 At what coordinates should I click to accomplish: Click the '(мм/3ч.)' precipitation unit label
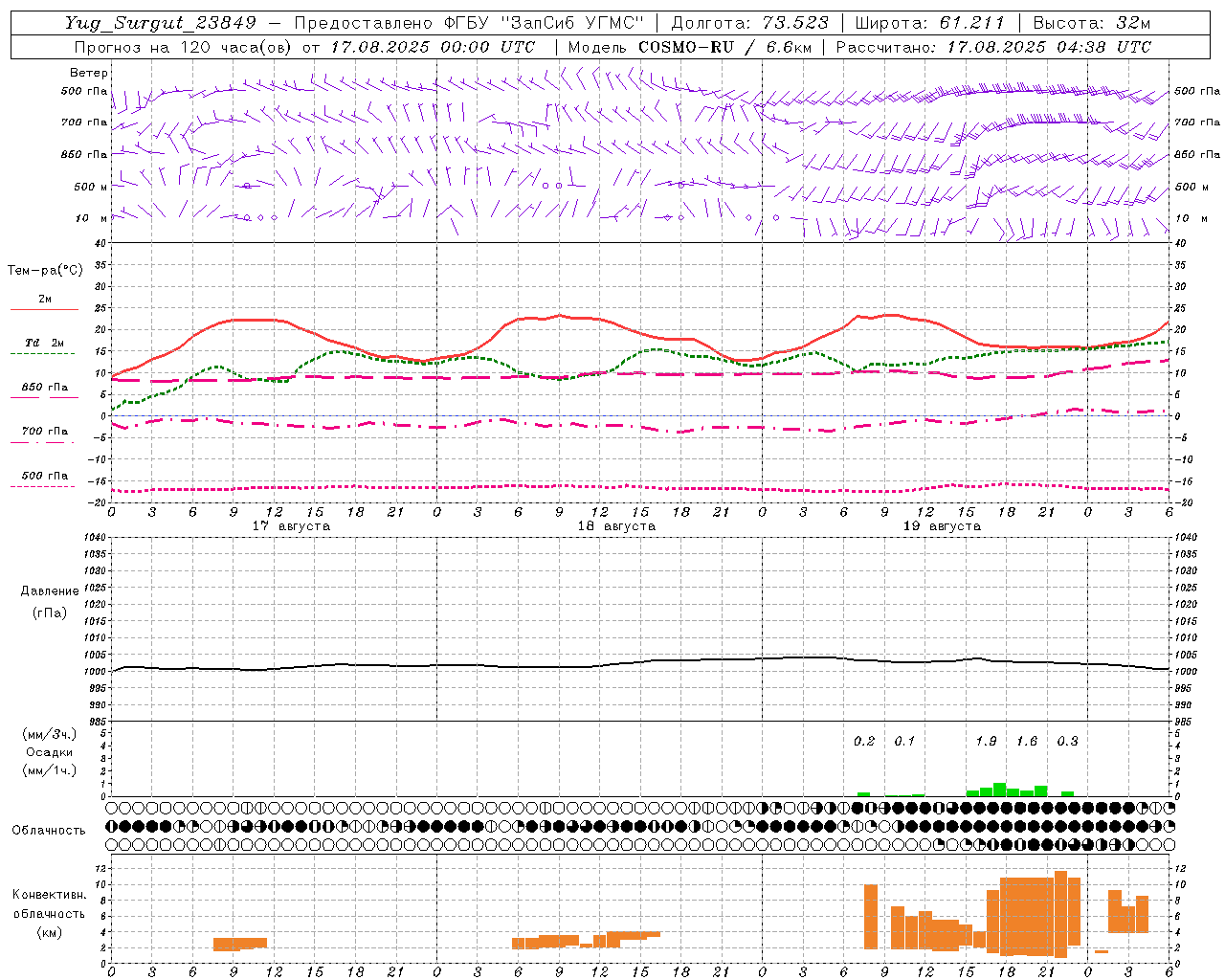pyautogui.click(x=50, y=734)
